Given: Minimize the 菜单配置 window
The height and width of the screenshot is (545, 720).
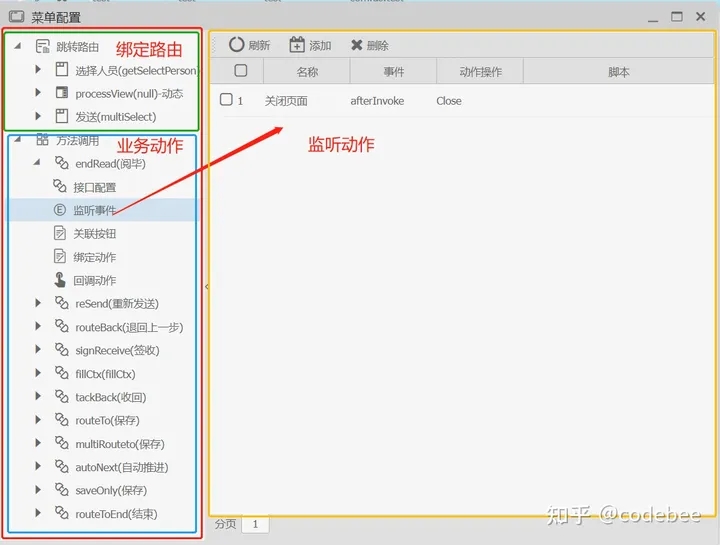Looking at the screenshot, I should pyautogui.click(x=653, y=21).
